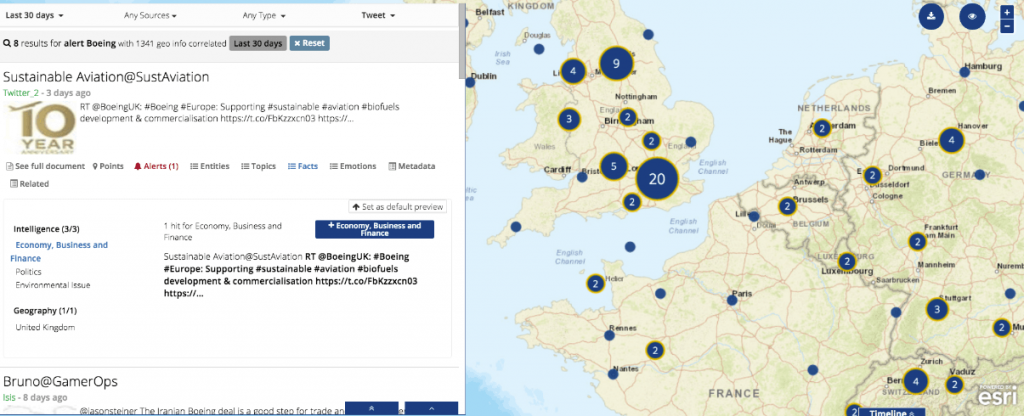Open the Any Type dropdown
This screenshot has width=1024, height=416.
point(266,15)
